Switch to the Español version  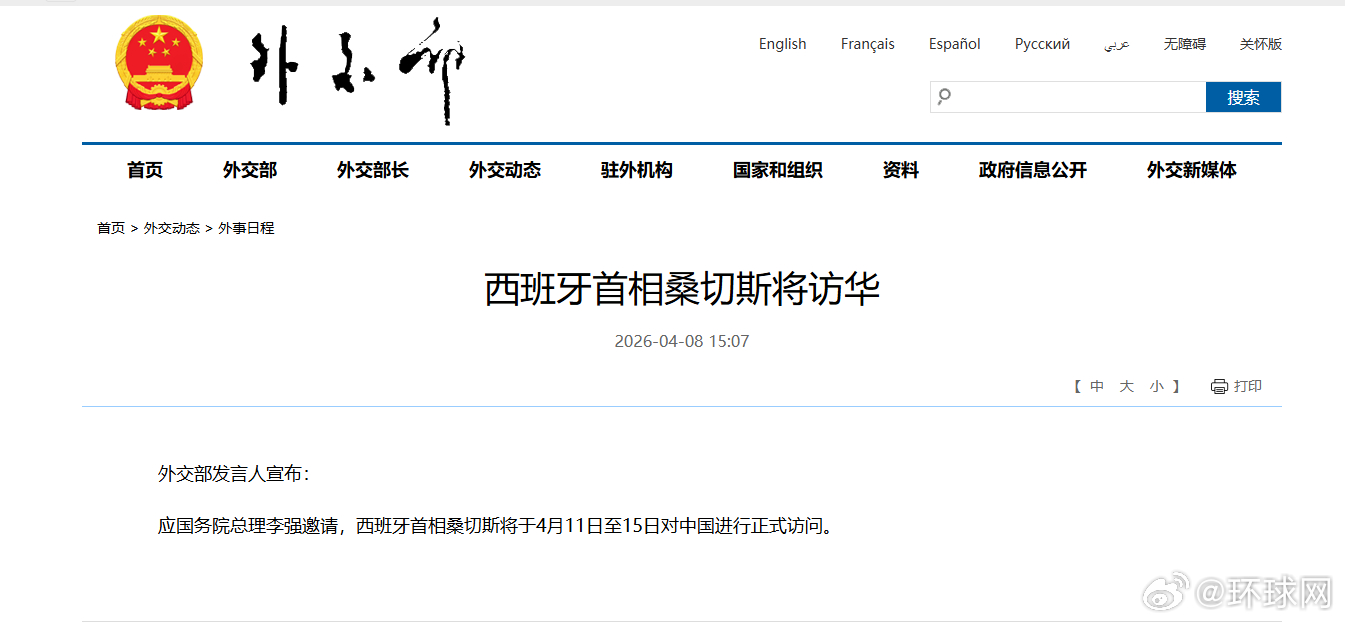954,44
